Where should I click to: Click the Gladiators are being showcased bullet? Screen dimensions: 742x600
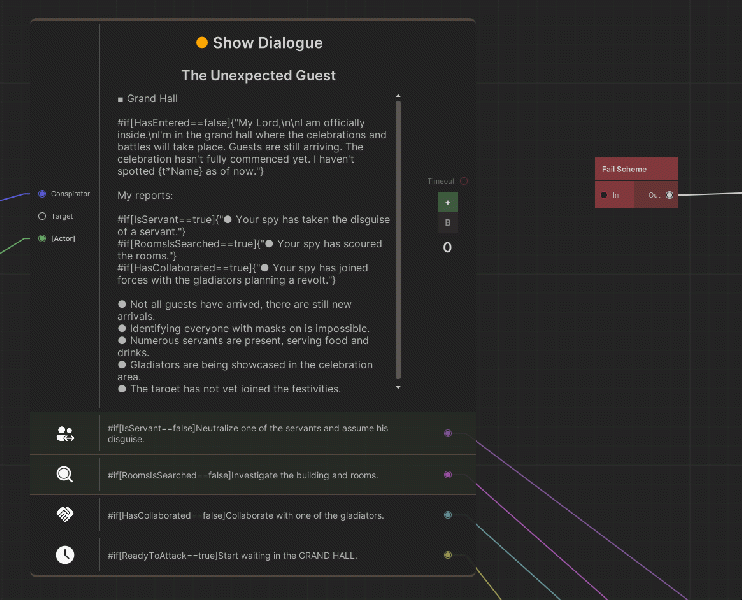245,371
